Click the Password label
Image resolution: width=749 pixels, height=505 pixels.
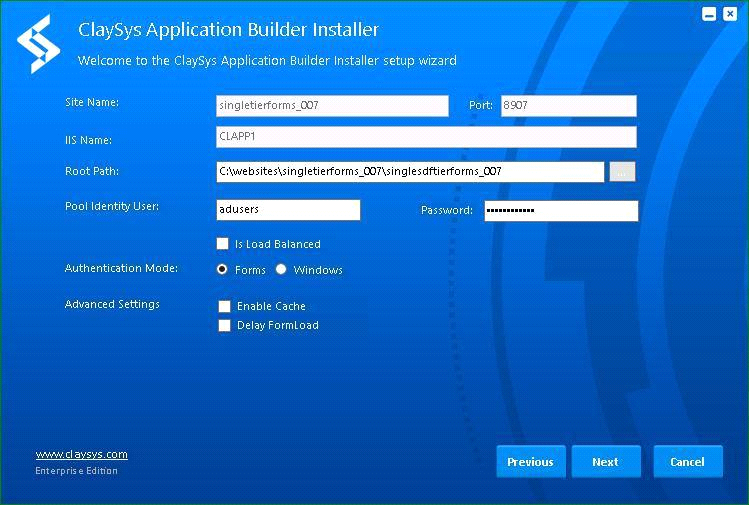(x=447, y=210)
